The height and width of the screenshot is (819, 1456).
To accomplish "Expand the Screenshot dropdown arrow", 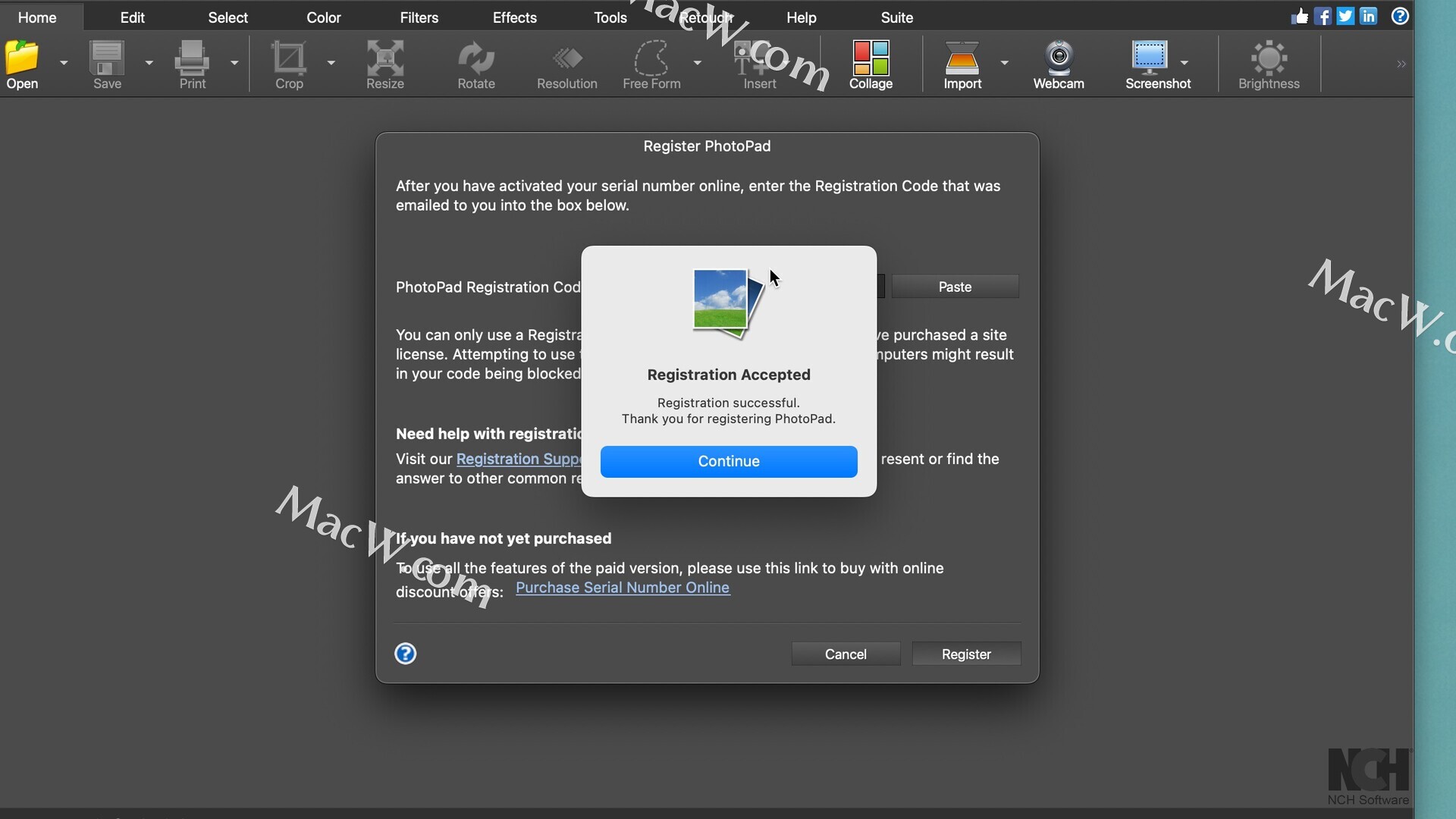I will pyautogui.click(x=1185, y=63).
